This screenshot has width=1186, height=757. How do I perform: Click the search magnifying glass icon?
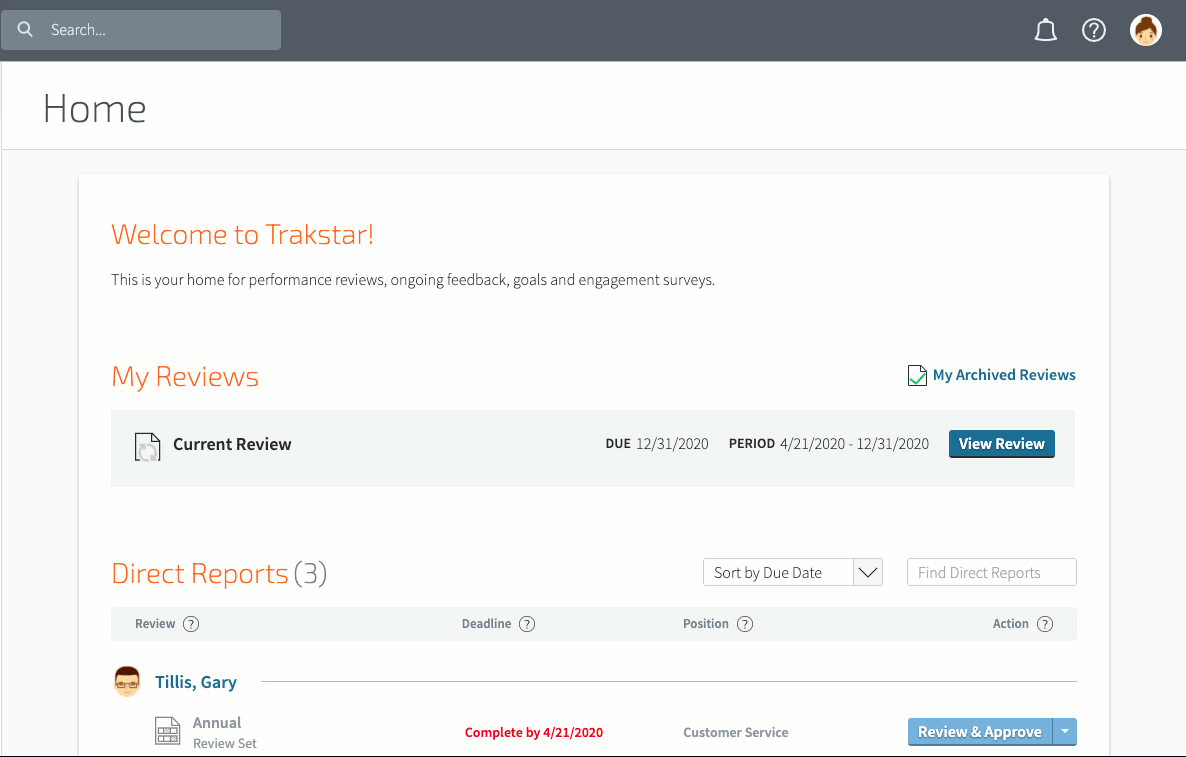(x=24, y=29)
